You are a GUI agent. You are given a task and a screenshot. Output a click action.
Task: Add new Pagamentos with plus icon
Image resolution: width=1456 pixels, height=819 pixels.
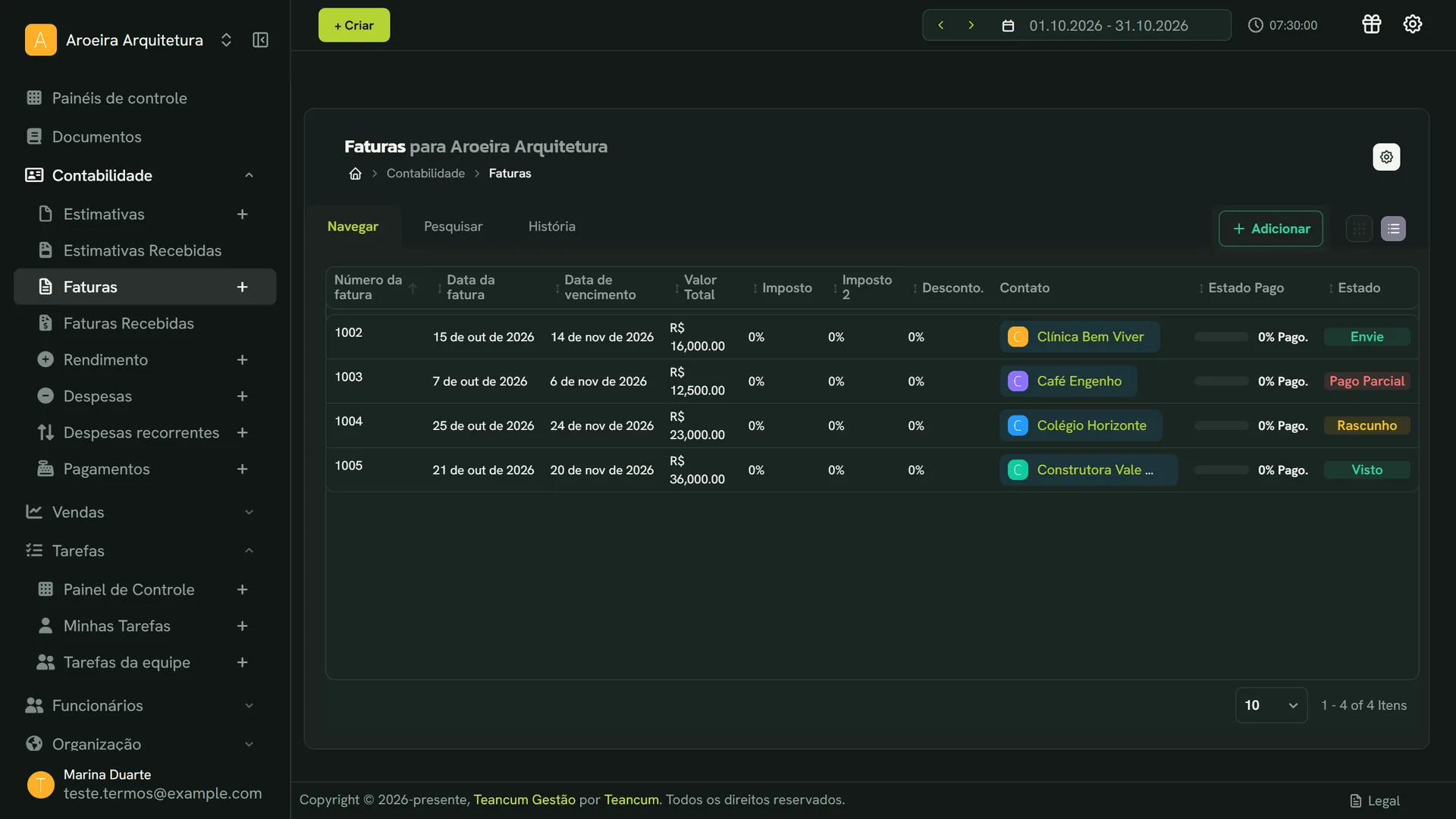242,469
